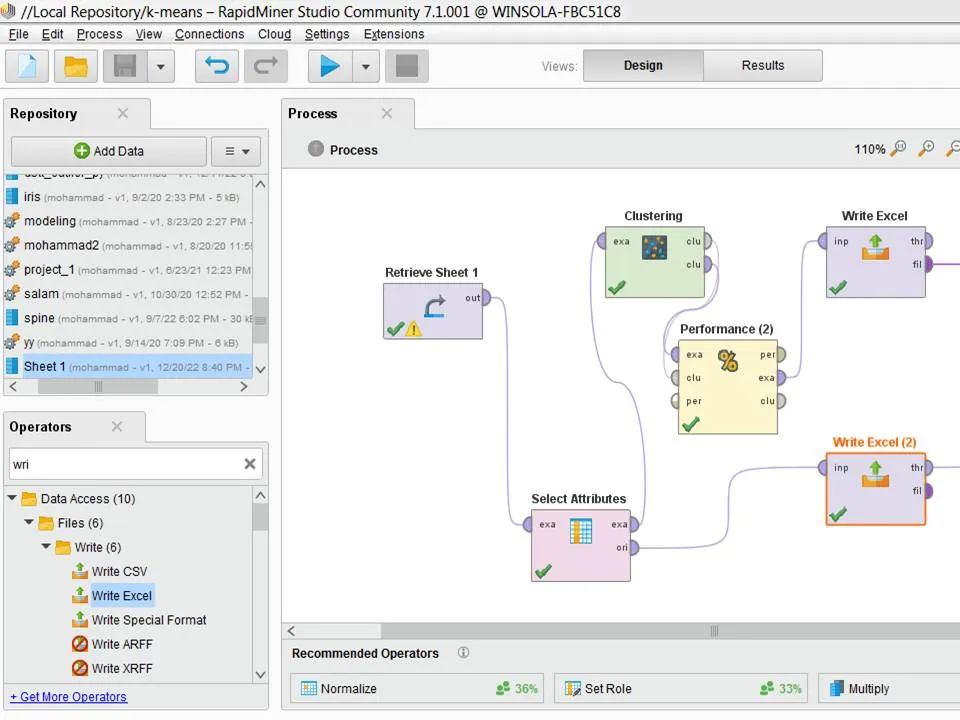
Task: Click the Run Process play icon
Action: [329, 66]
